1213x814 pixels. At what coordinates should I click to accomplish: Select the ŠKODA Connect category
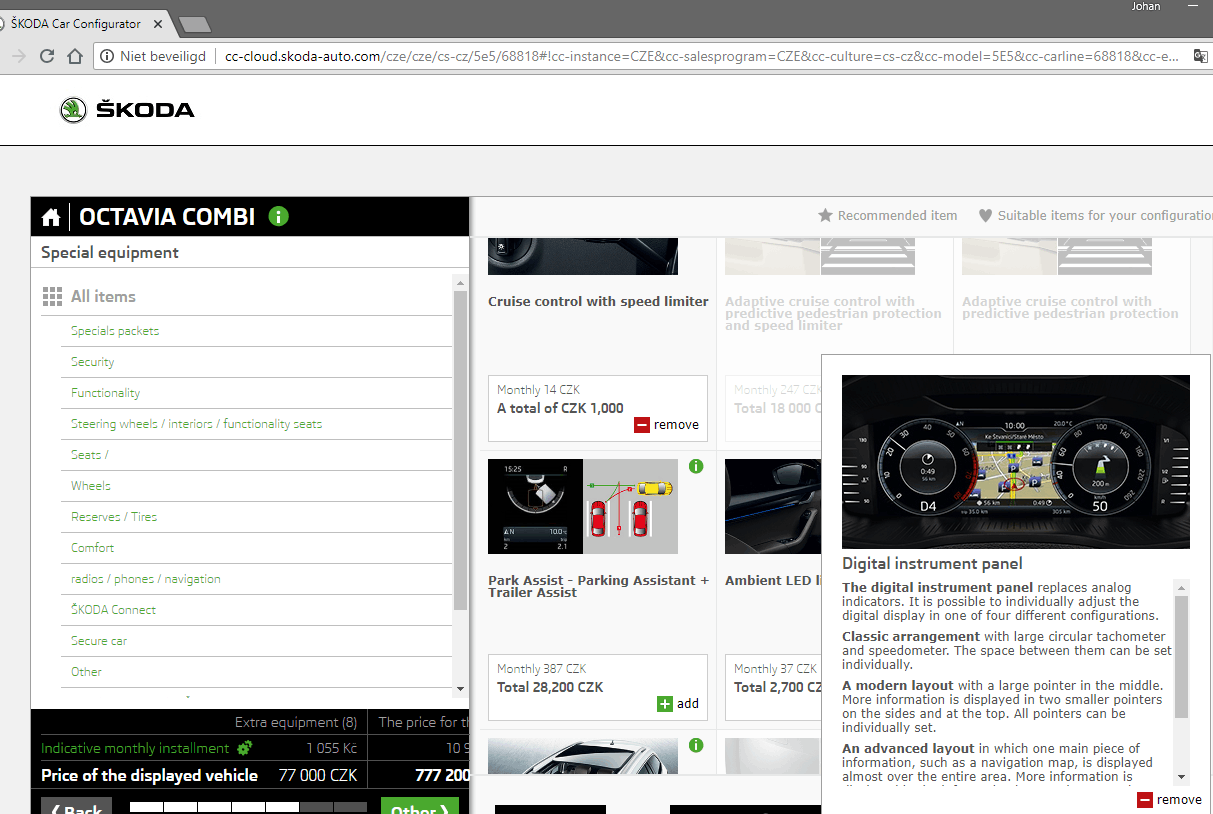114,610
